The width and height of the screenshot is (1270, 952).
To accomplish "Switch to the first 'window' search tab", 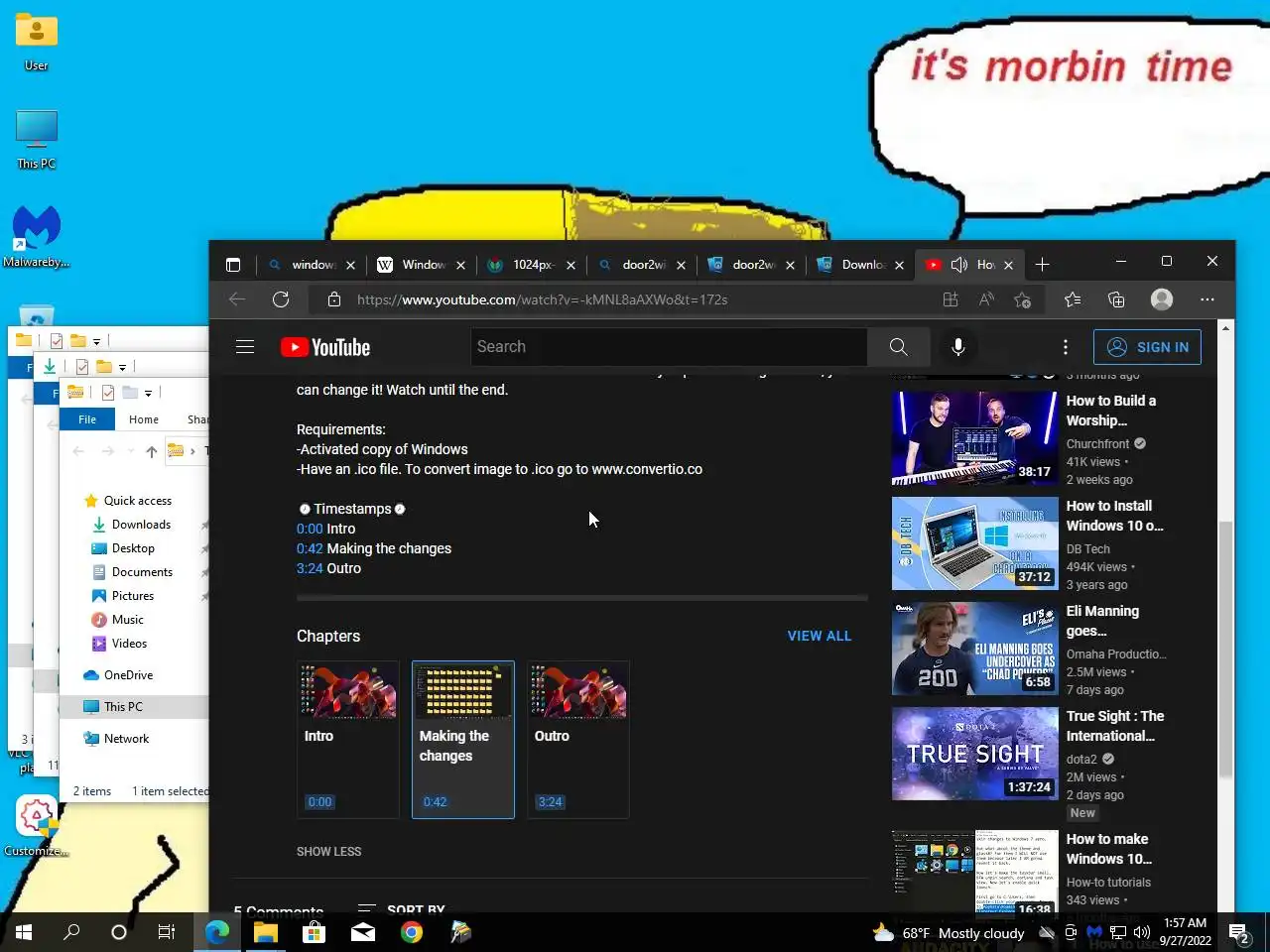I will click(314, 265).
